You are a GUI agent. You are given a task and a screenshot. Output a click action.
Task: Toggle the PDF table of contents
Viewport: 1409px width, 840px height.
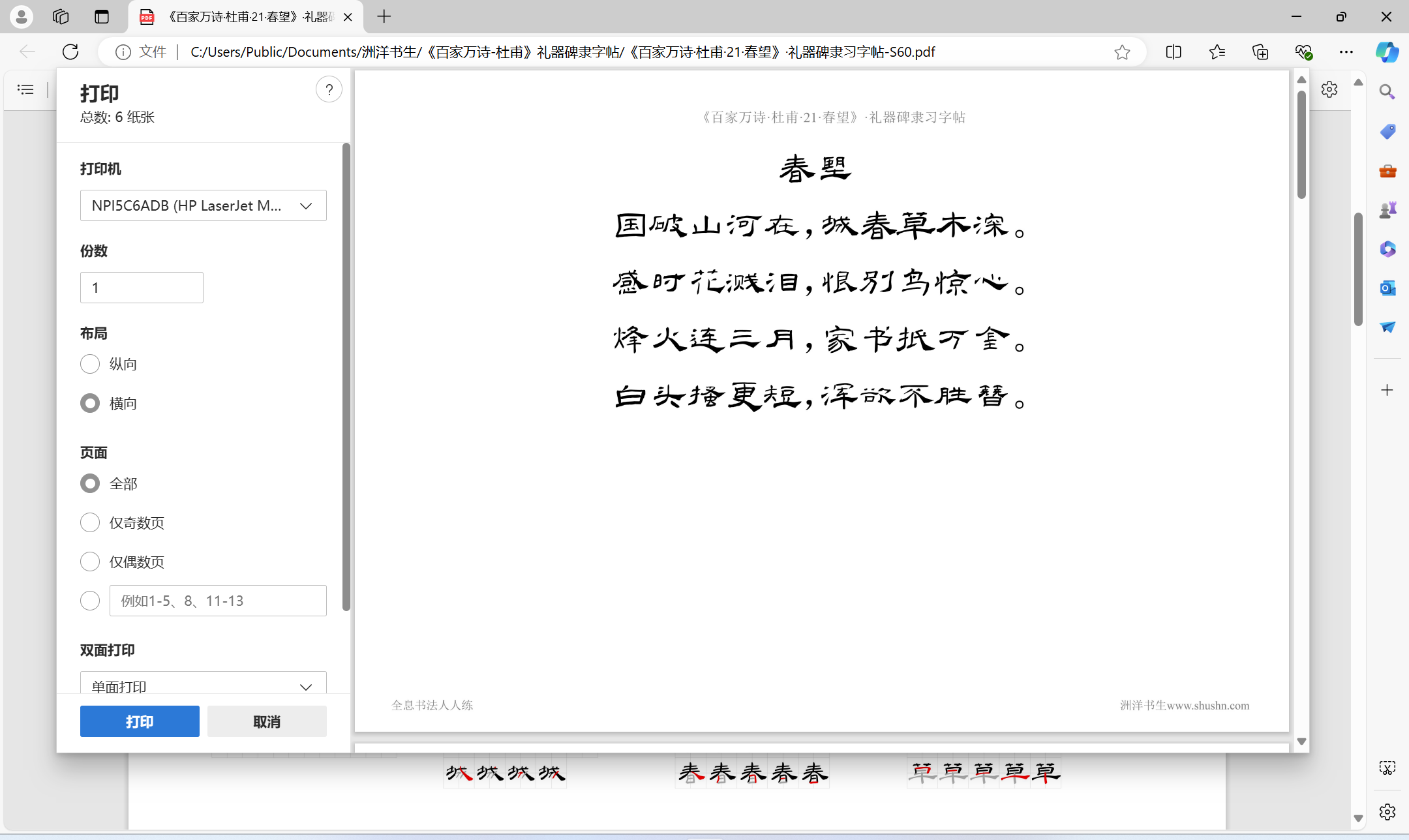[x=25, y=89]
